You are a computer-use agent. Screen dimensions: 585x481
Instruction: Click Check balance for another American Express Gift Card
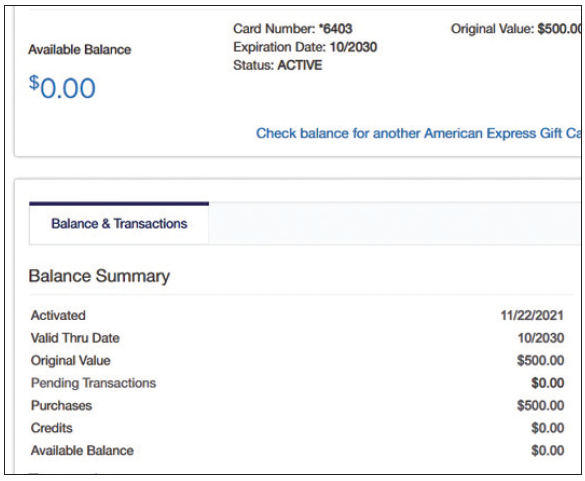[418, 133]
